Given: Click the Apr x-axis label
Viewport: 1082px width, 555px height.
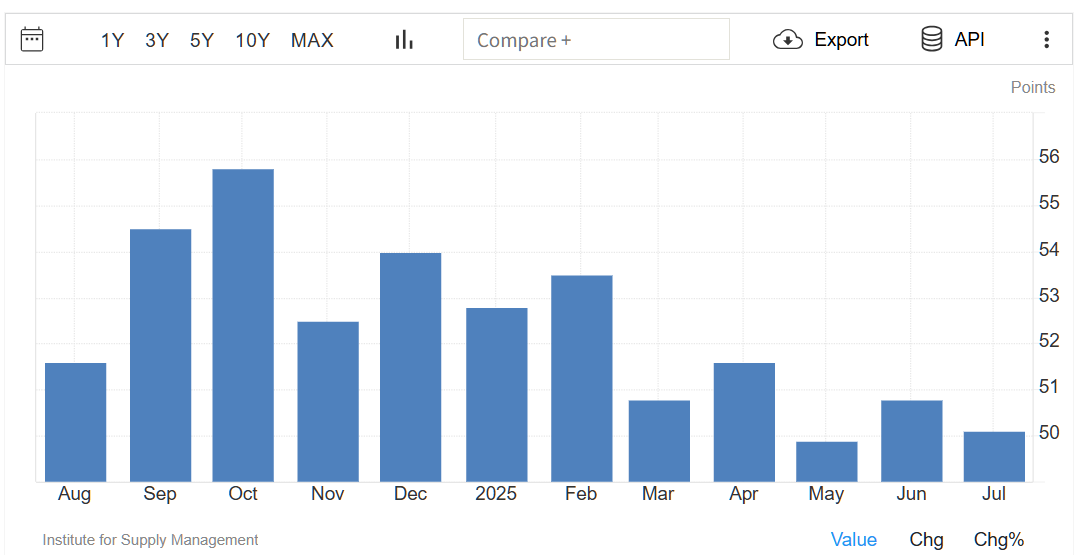Looking at the screenshot, I should pos(743,494).
